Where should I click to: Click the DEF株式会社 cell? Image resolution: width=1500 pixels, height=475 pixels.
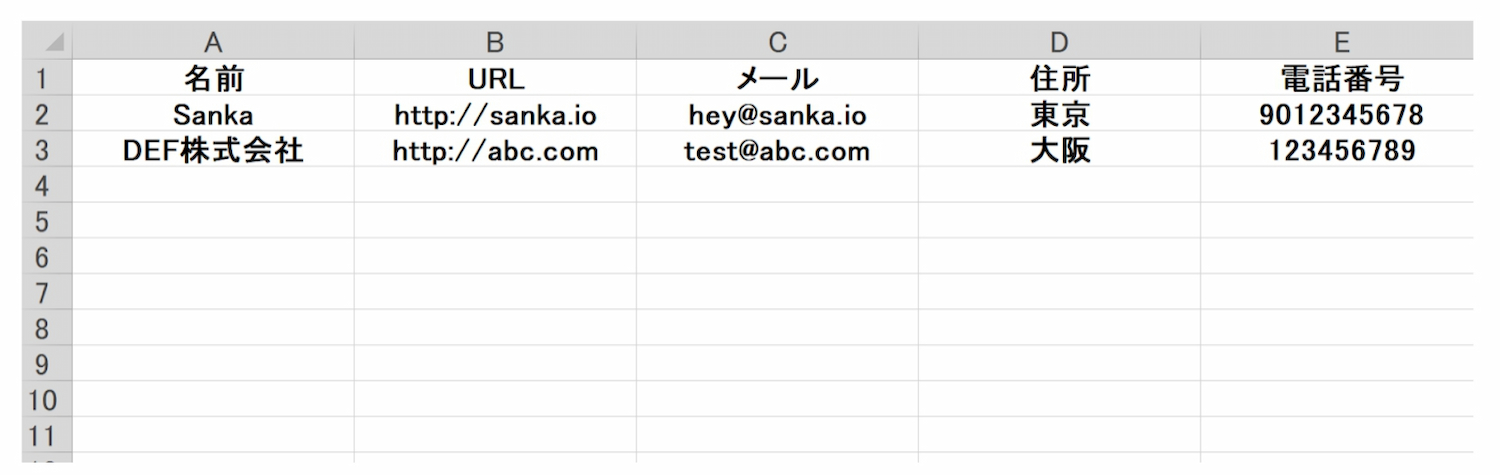tap(212, 151)
